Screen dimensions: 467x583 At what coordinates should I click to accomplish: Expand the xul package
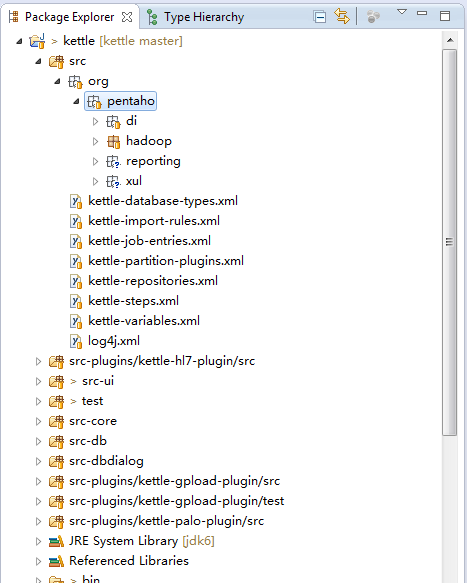(95, 181)
